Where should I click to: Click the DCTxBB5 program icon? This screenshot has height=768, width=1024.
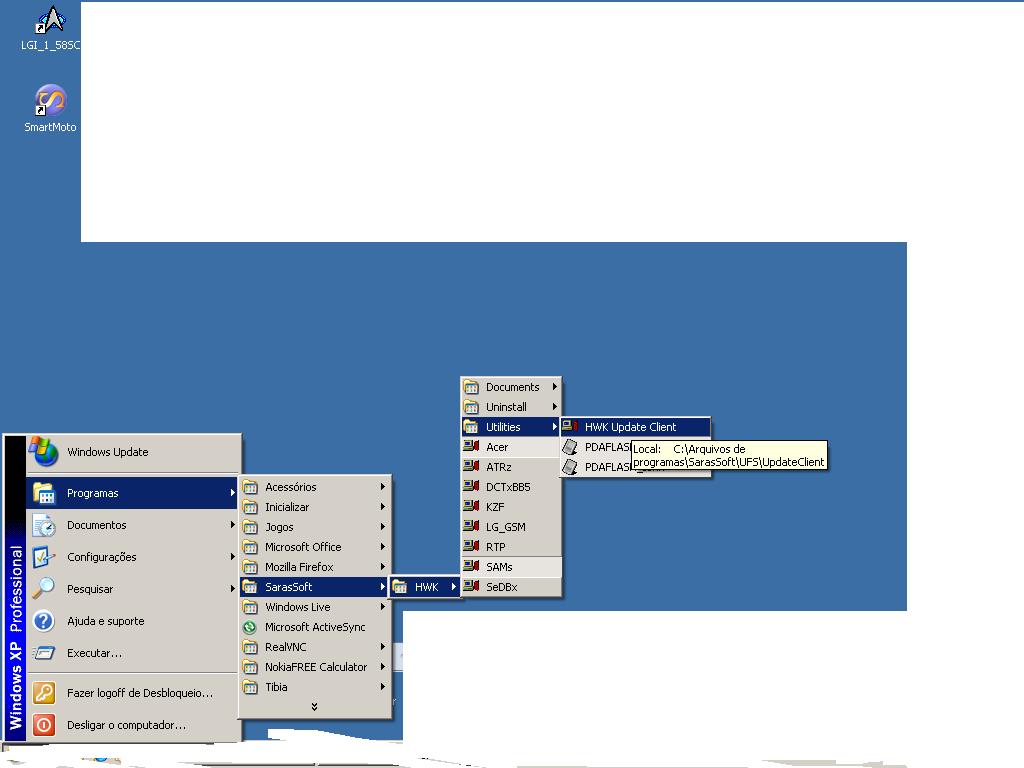click(x=472, y=487)
